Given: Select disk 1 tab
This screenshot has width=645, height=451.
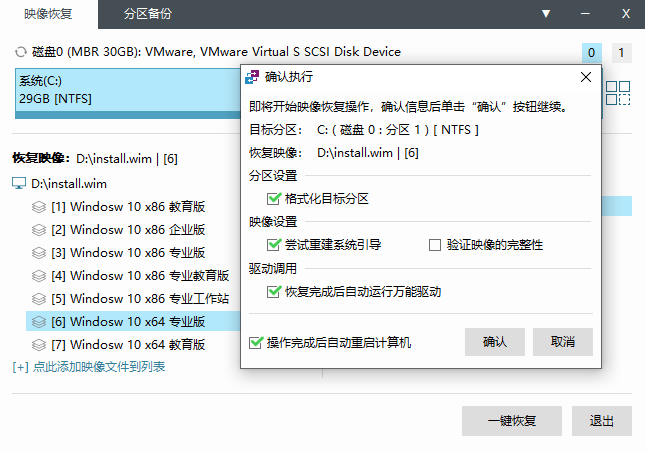Looking at the screenshot, I should pos(622,53).
